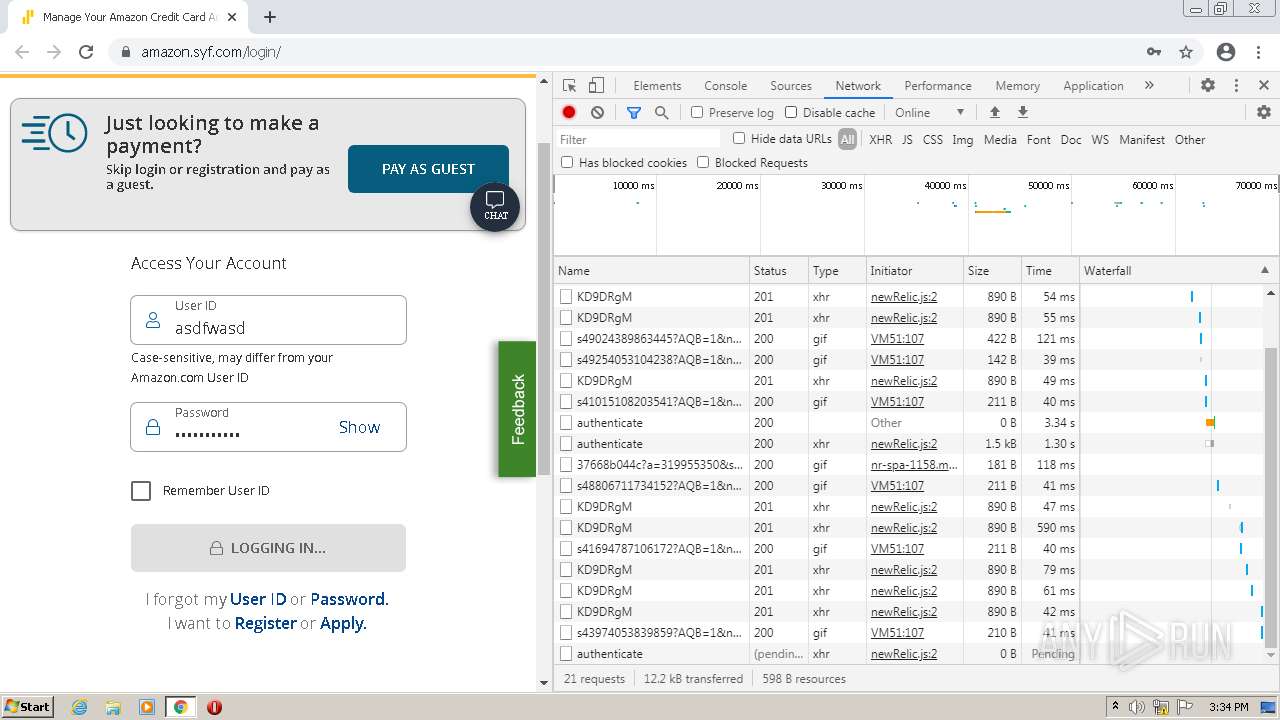
Task: Expand the more DevTools tabs chevron
Action: (1149, 86)
